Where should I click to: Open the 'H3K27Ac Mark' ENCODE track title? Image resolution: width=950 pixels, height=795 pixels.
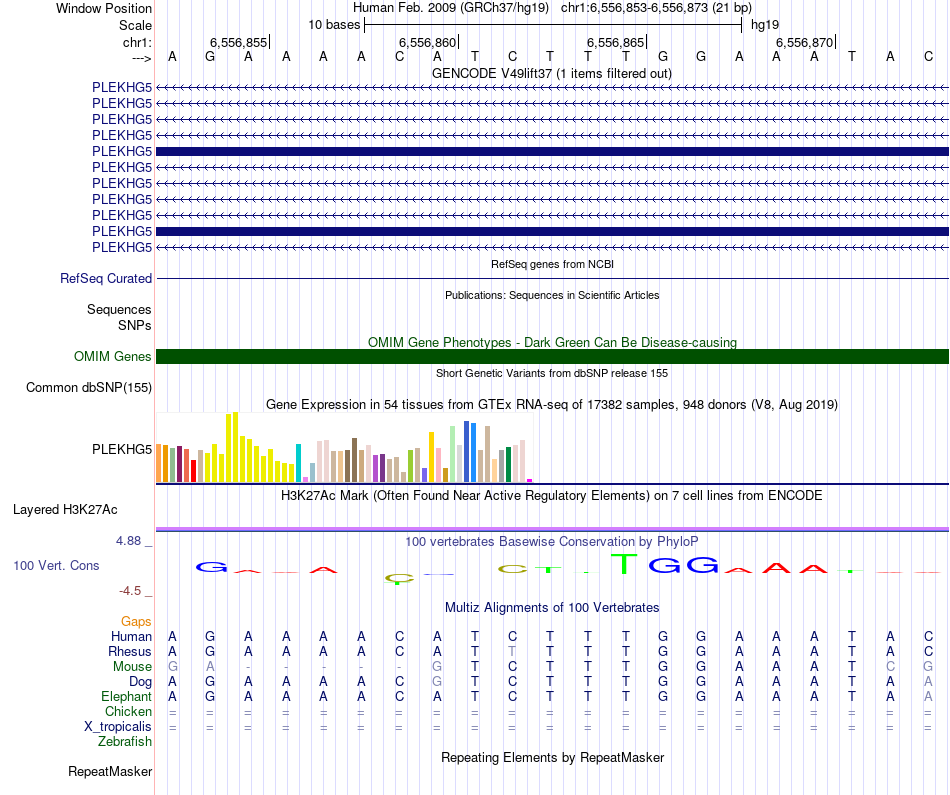pyautogui.click(x=552, y=496)
